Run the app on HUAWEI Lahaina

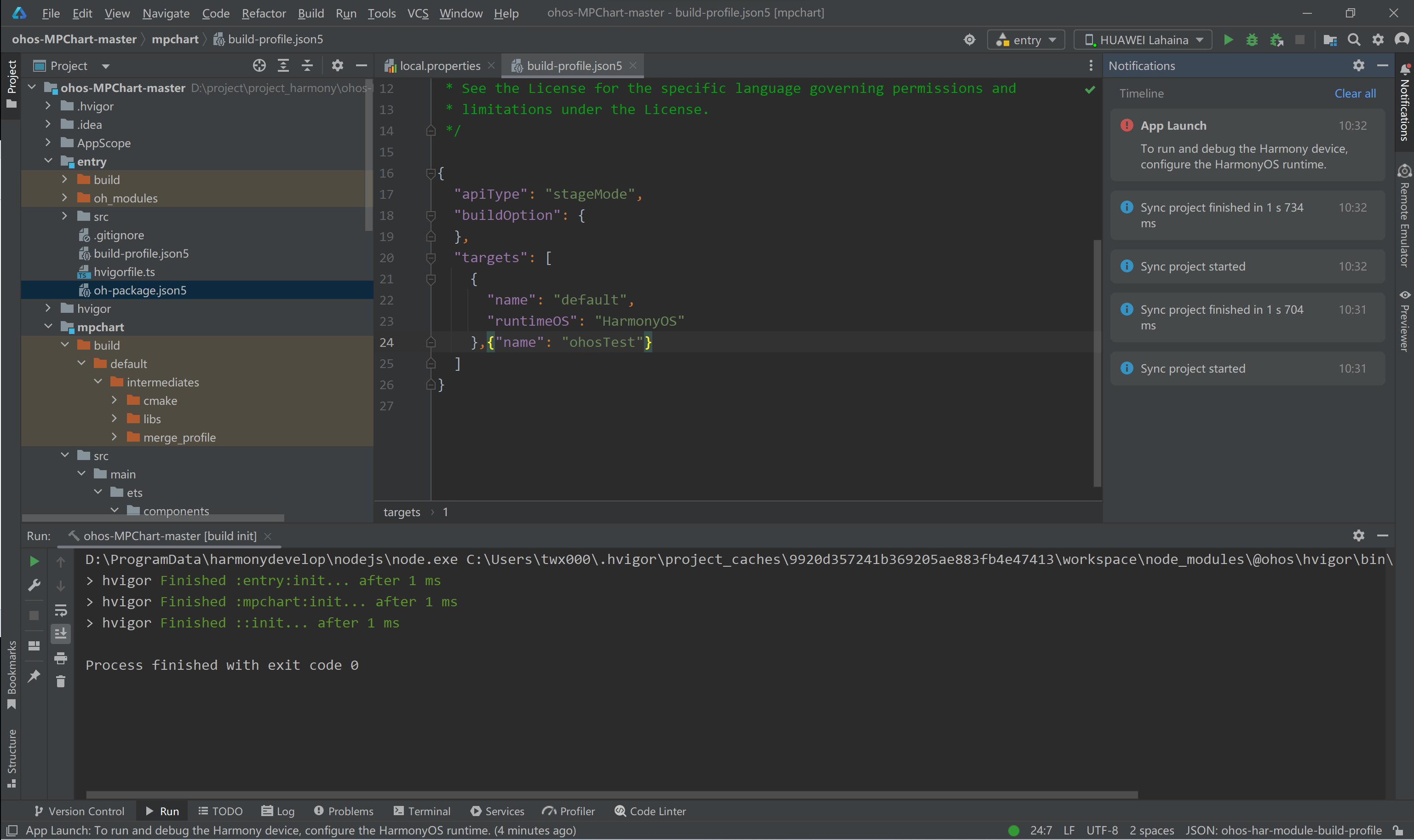tap(1229, 40)
